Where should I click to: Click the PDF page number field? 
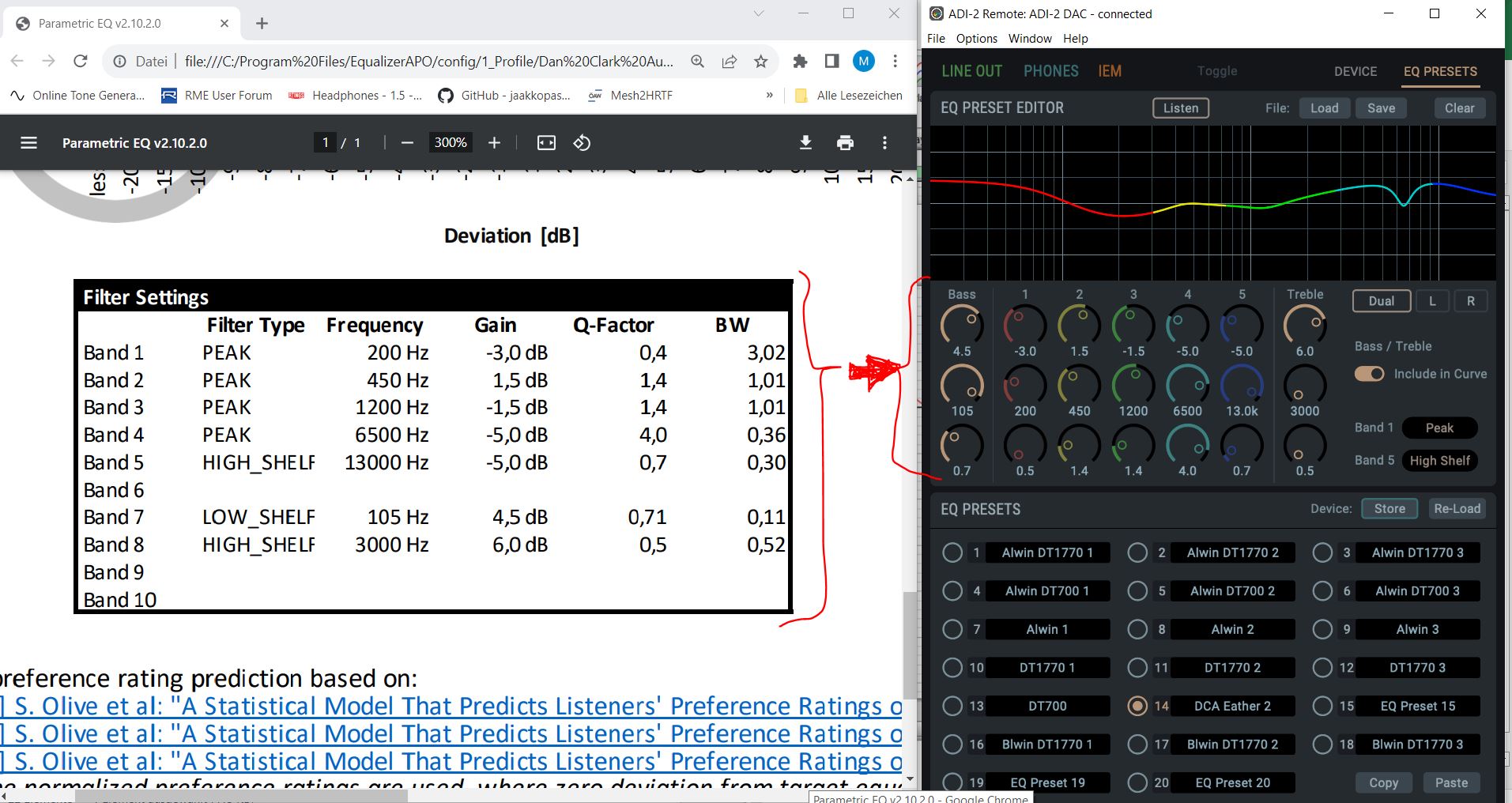click(325, 143)
